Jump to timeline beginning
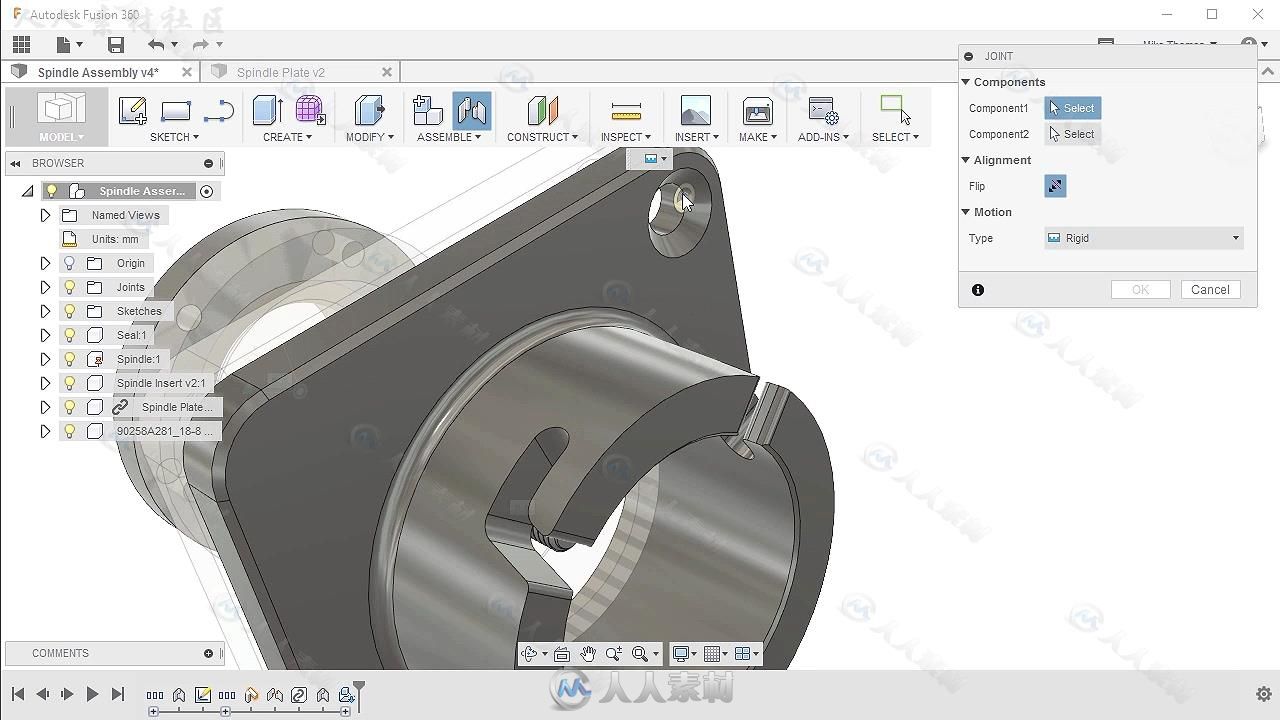1280x720 pixels. point(18,694)
